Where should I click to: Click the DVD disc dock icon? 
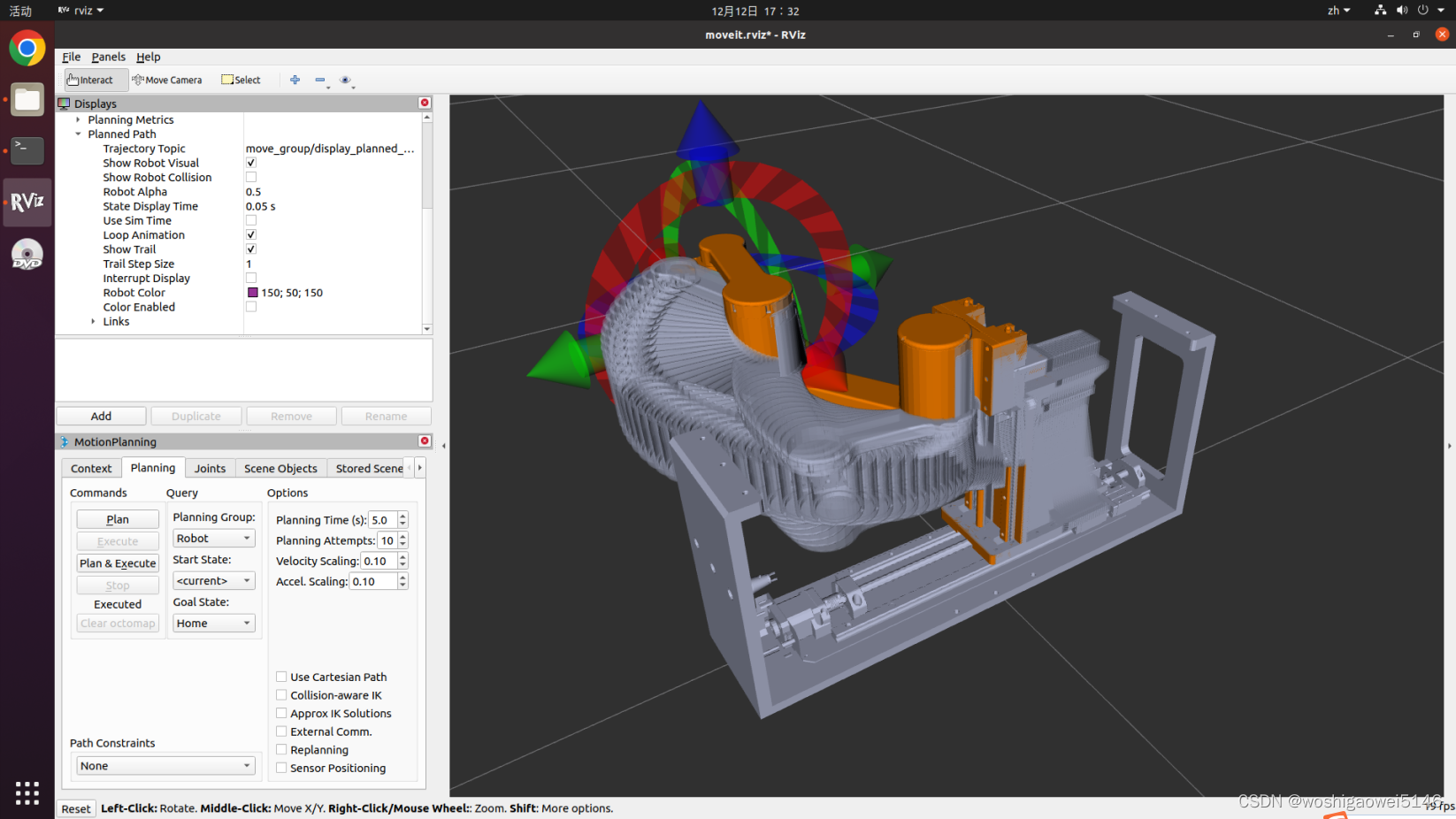[x=27, y=254]
